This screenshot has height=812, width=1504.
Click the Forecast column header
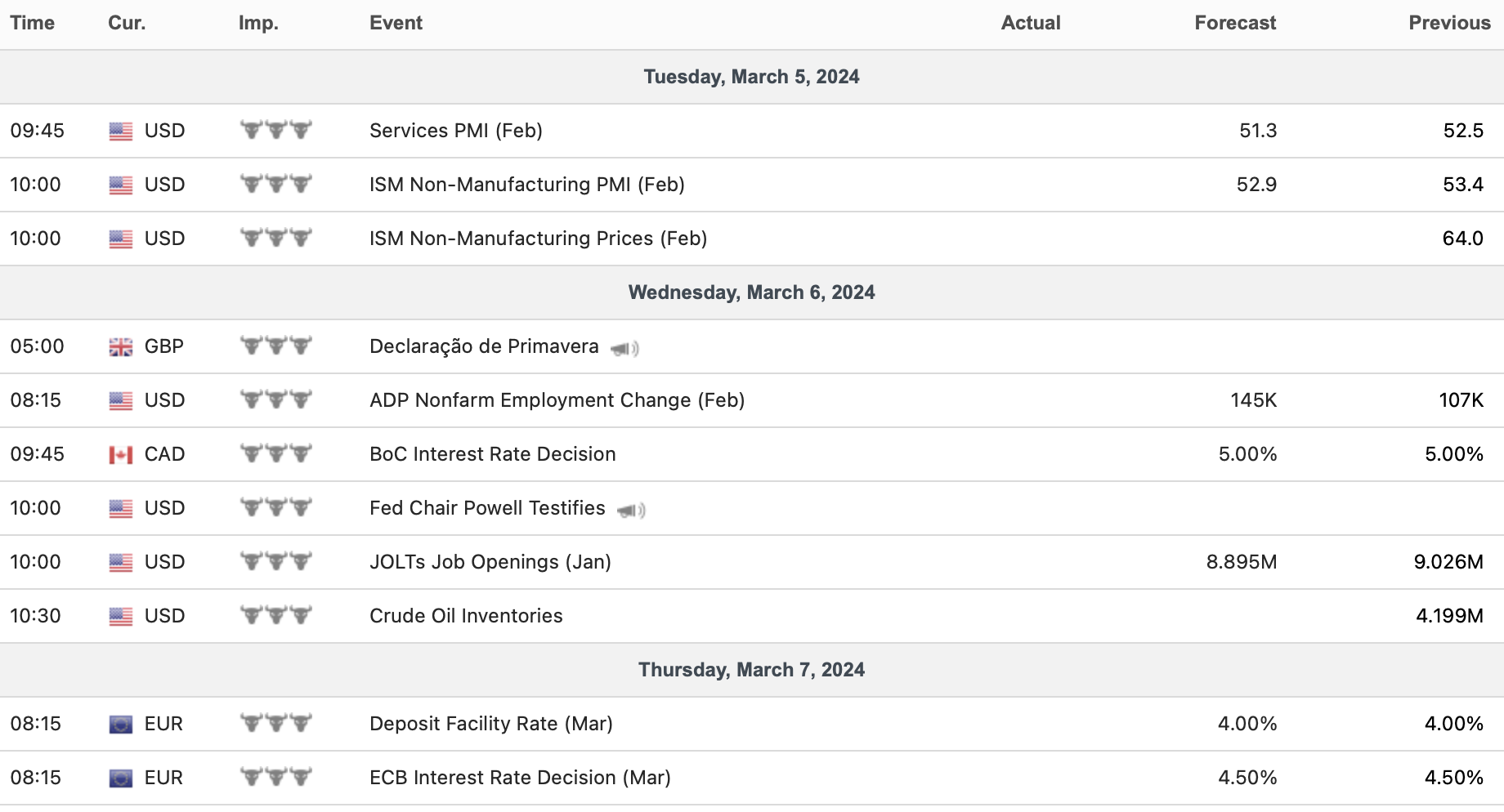1234,23
